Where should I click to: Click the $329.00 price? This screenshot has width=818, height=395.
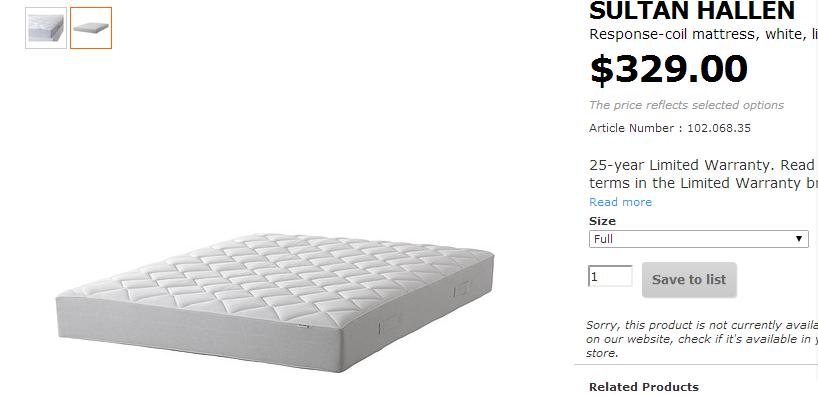point(668,69)
